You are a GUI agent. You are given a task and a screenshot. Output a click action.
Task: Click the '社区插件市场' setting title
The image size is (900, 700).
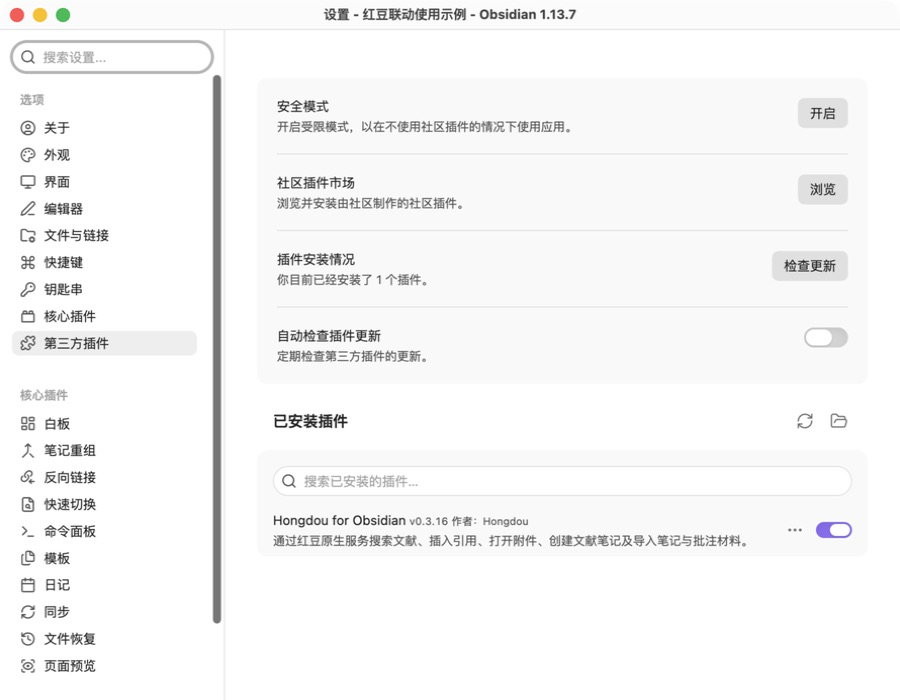(316, 182)
